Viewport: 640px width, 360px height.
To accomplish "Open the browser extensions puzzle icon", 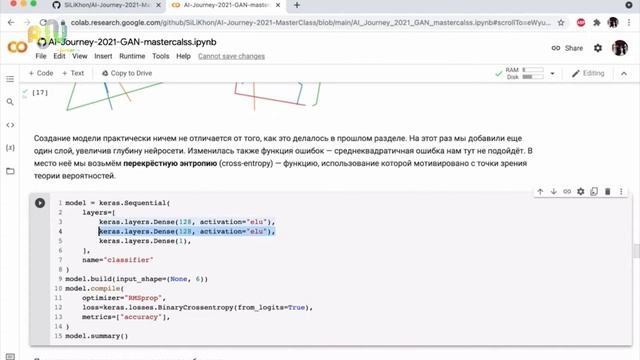I will tap(597, 23).
